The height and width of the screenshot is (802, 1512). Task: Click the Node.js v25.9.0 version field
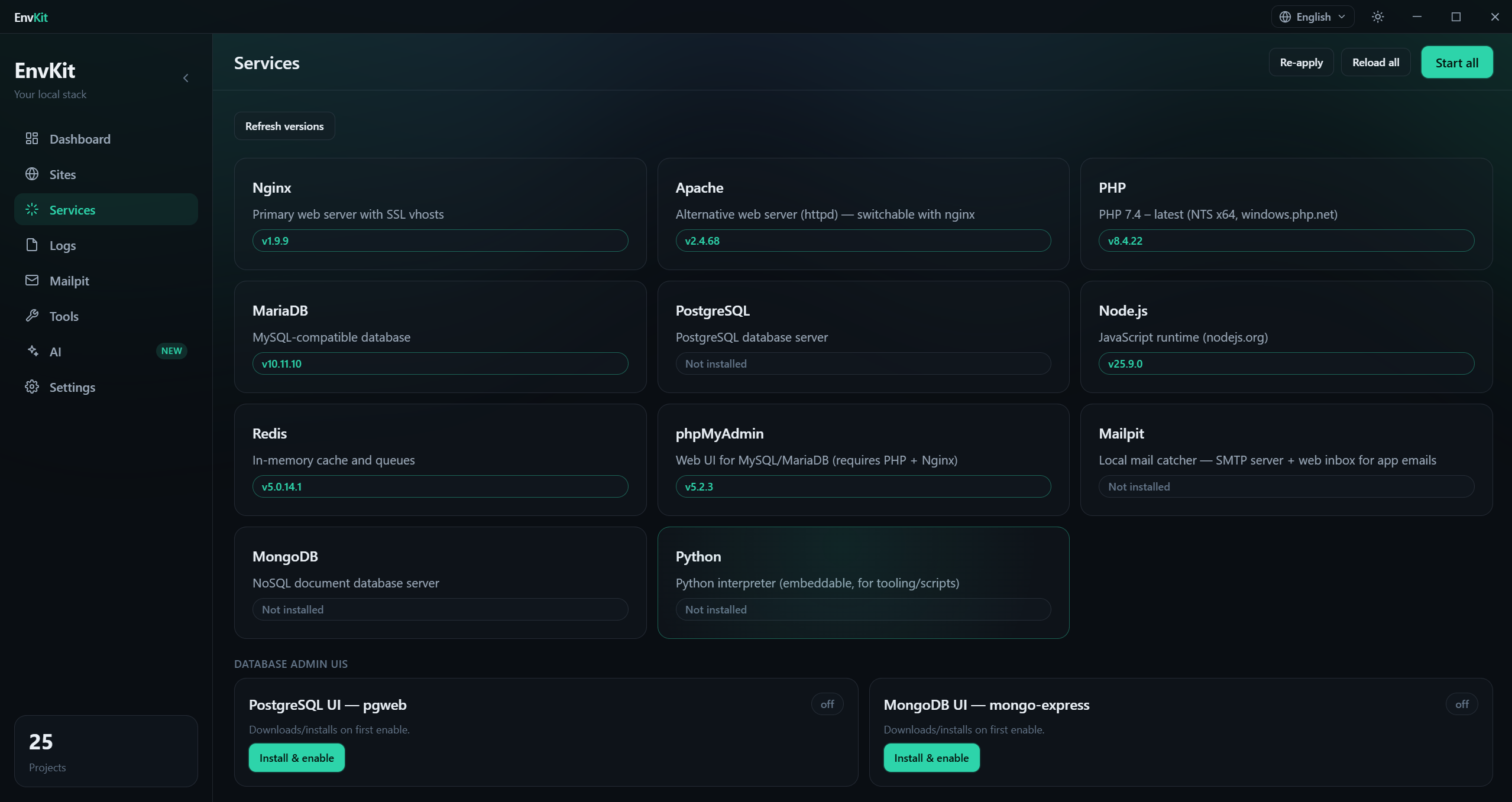tap(1286, 363)
